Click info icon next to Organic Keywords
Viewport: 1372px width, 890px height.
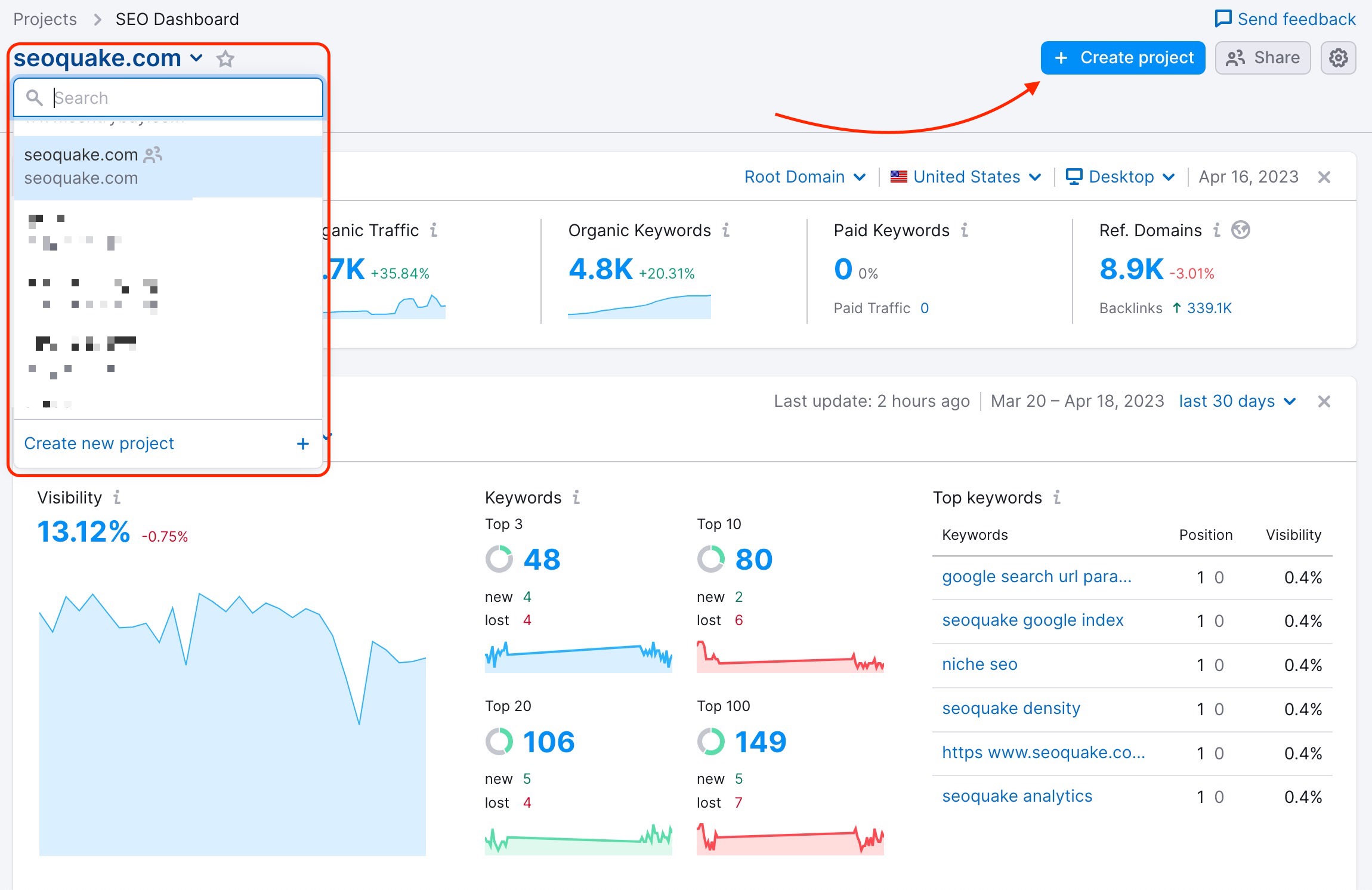coord(726,230)
